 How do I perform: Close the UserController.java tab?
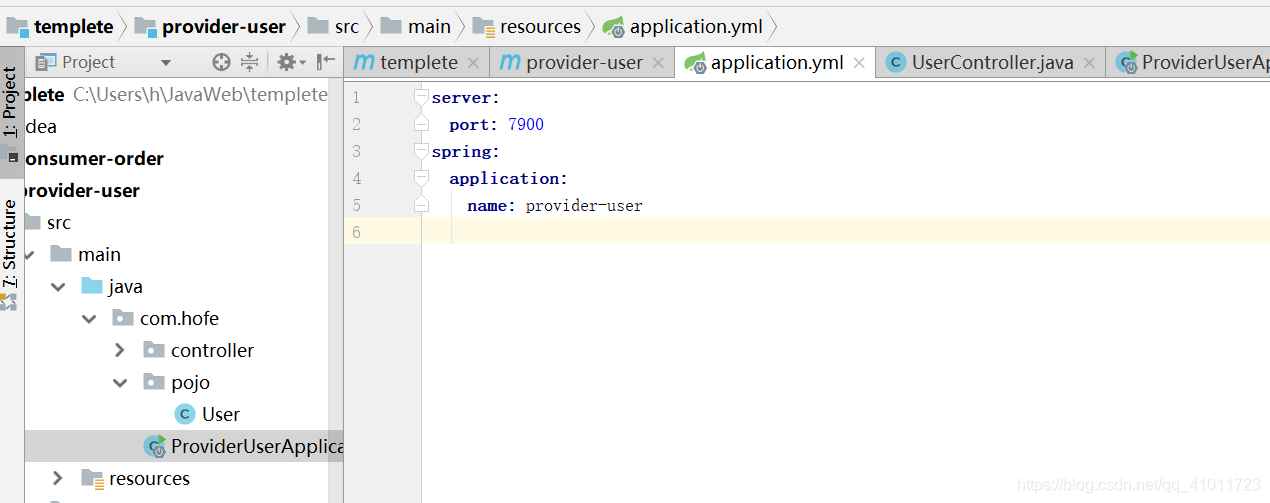click(1089, 63)
